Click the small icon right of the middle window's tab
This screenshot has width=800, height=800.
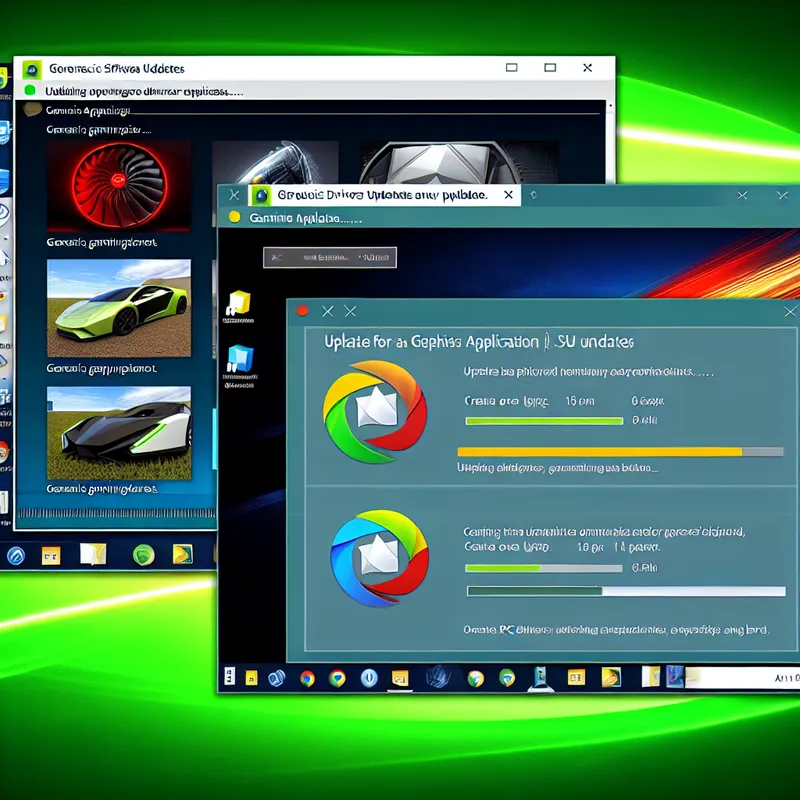click(534, 195)
